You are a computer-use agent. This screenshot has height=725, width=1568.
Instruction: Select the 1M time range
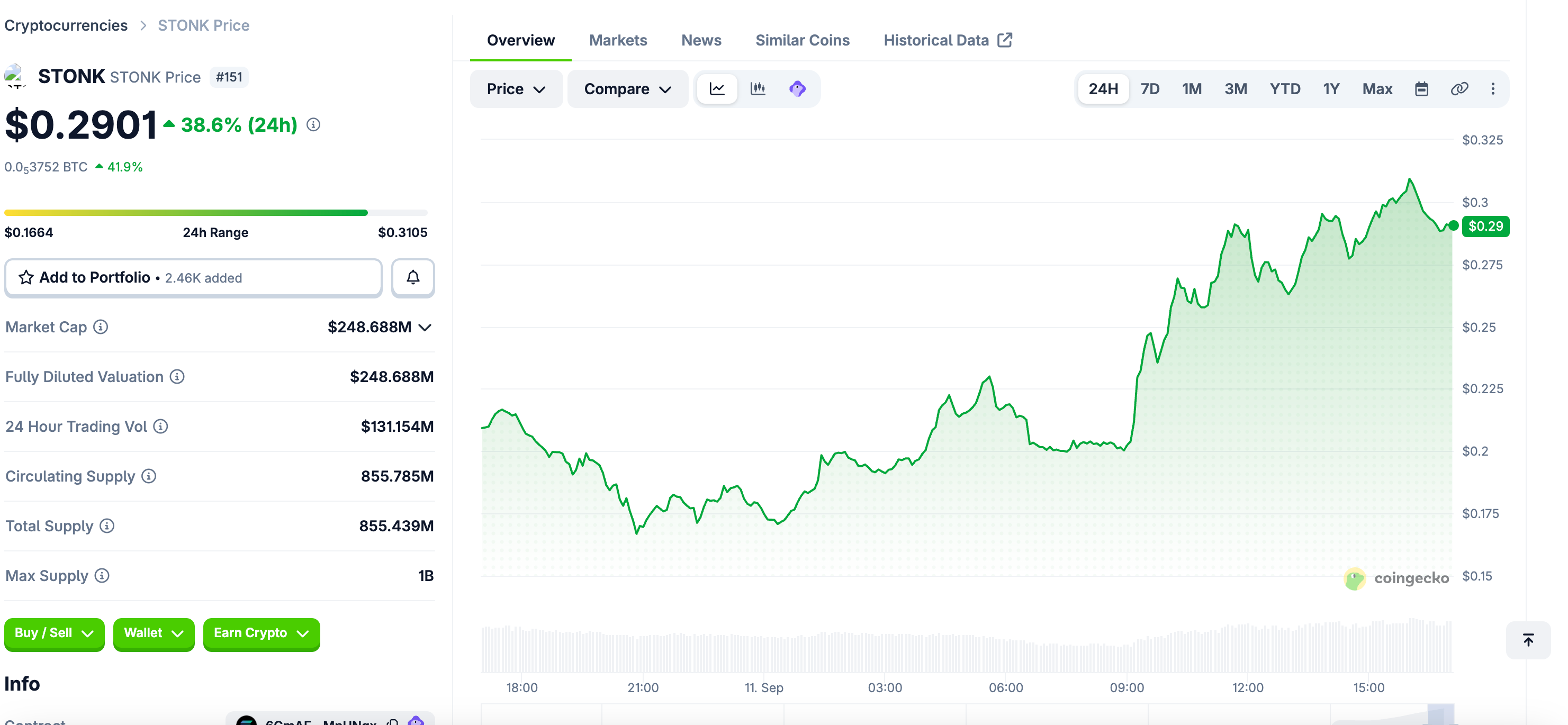(1192, 89)
